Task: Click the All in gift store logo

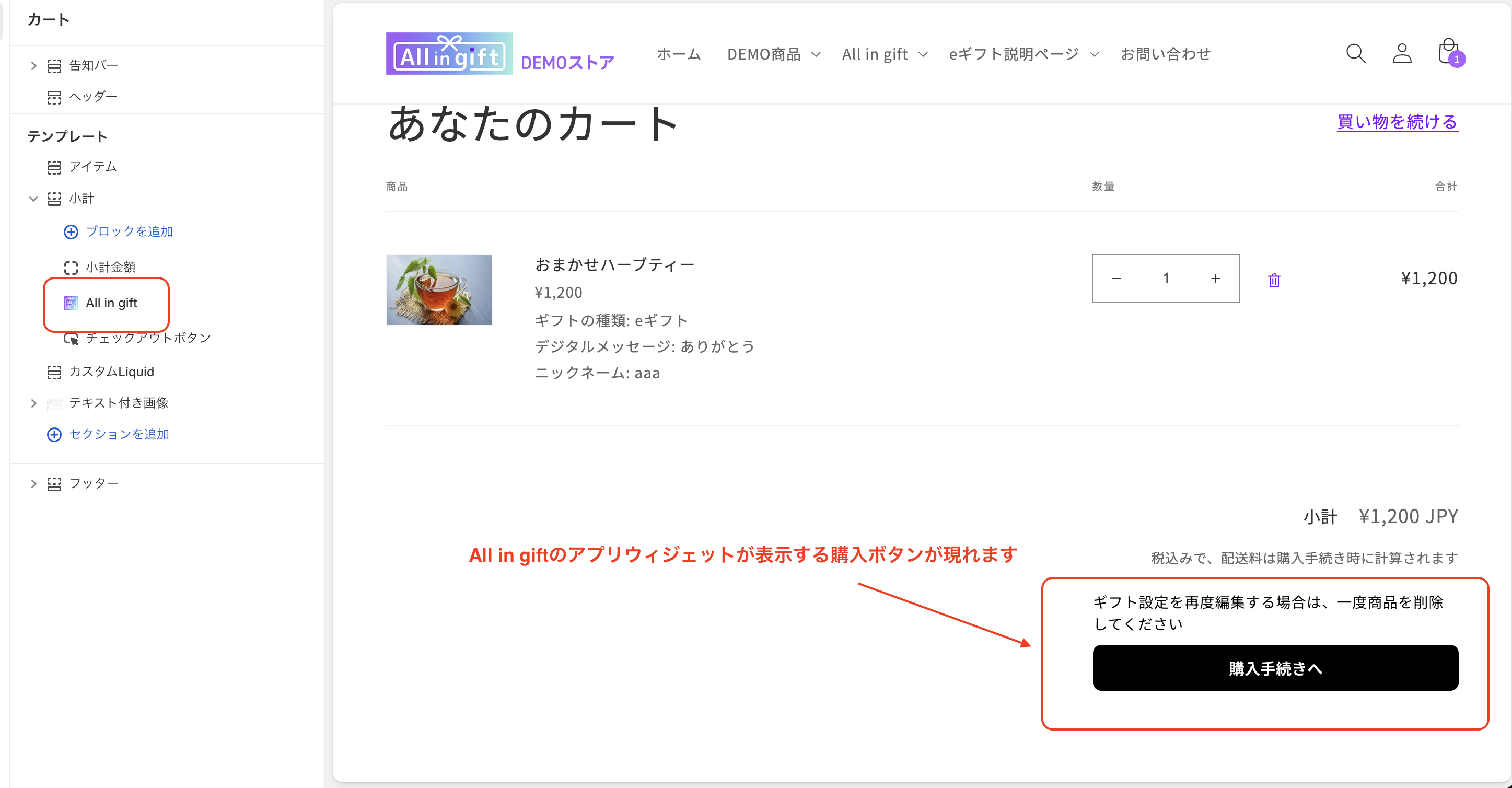Action: (x=449, y=53)
